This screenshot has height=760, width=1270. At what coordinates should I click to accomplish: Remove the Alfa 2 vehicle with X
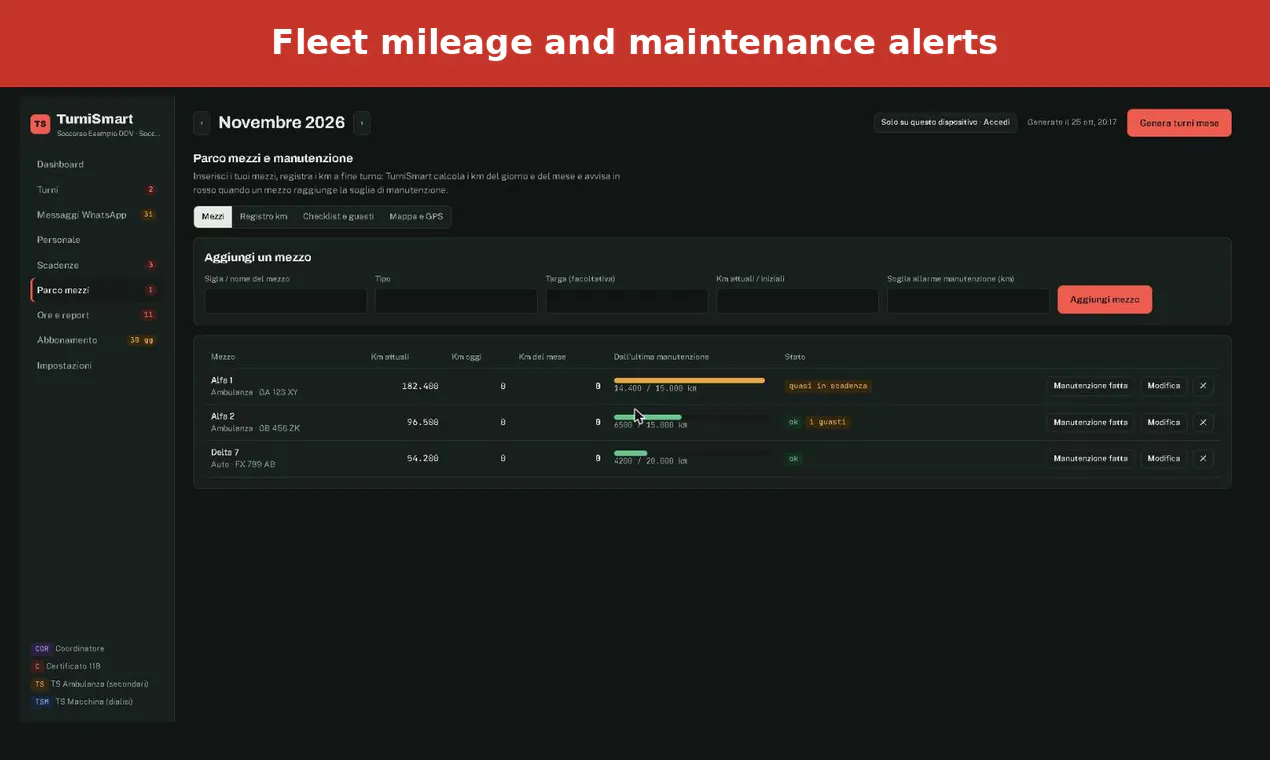(1203, 422)
